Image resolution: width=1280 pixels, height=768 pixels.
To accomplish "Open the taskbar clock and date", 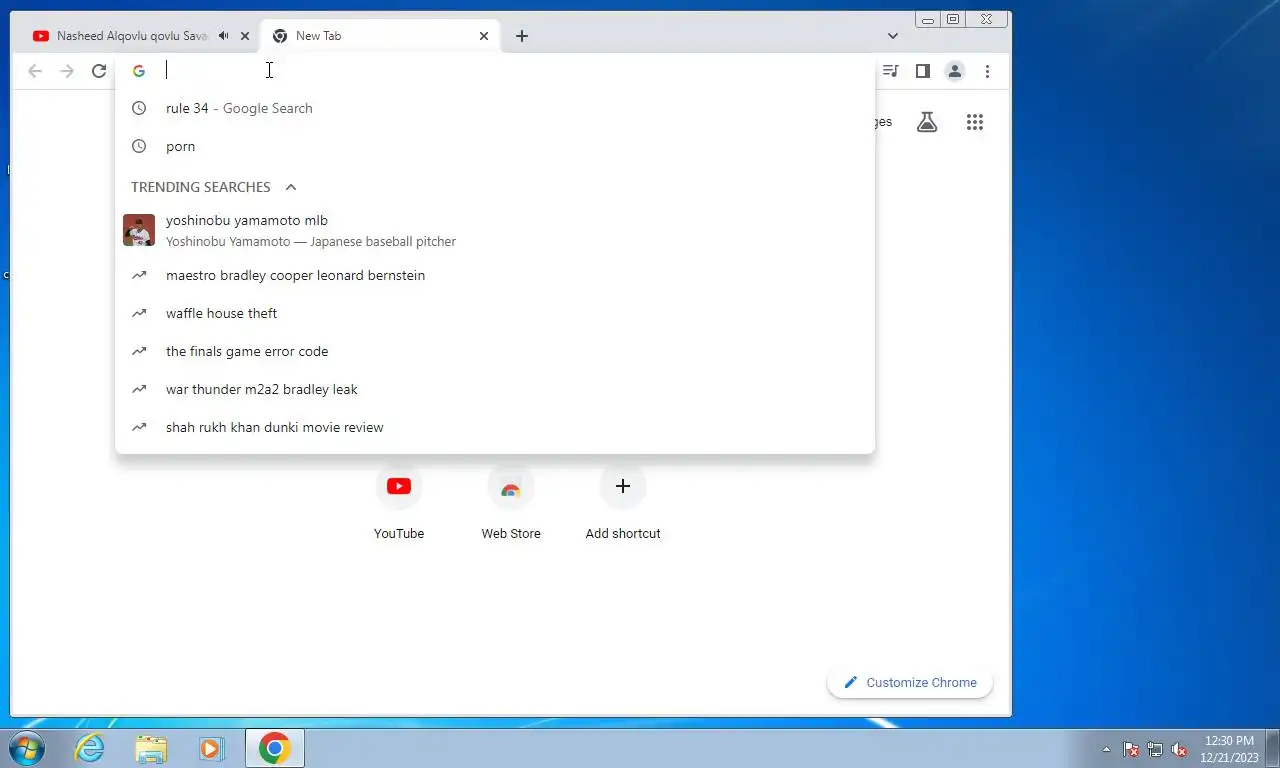I will (x=1228, y=749).
